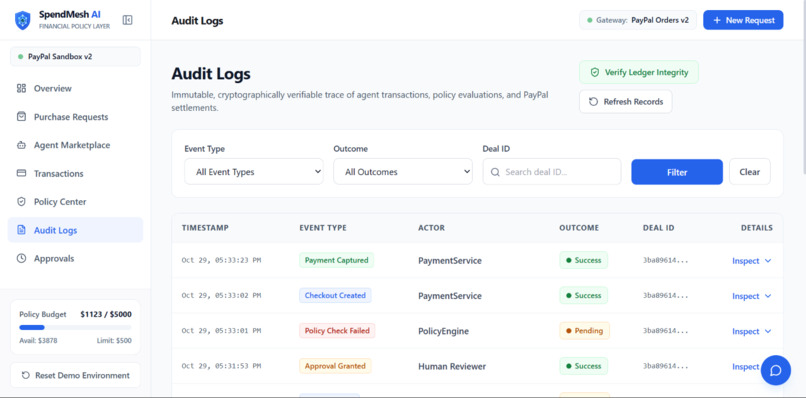Click the Gateway PayPal Orders v2 badge
806x398 pixels.
point(638,20)
